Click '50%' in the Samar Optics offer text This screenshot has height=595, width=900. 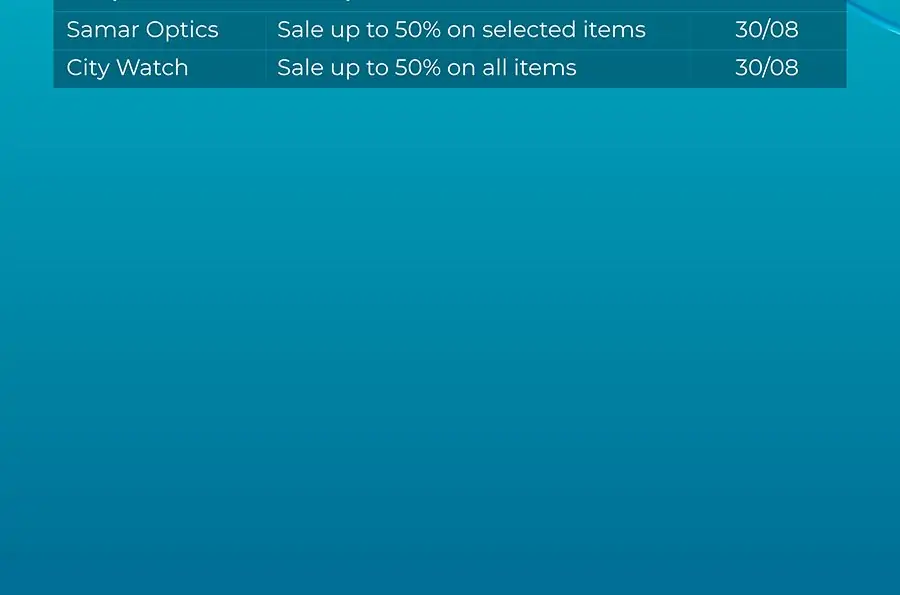417,30
